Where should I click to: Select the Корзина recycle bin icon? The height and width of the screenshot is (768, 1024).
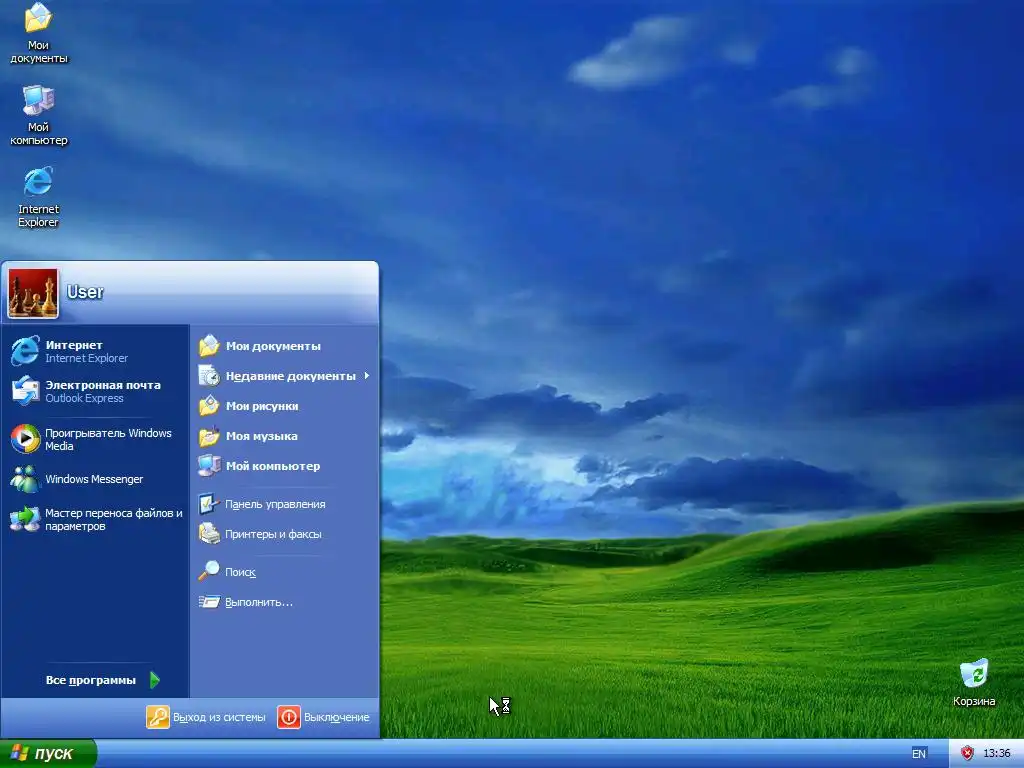click(x=974, y=683)
